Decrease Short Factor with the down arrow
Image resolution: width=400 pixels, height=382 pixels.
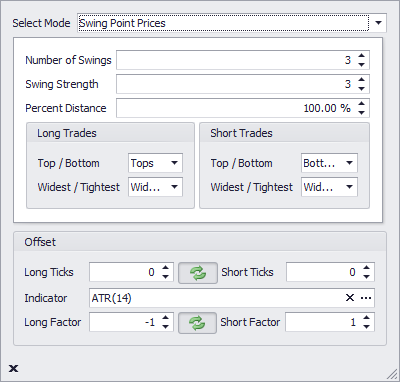pyautogui.click(x=367, y=327)
